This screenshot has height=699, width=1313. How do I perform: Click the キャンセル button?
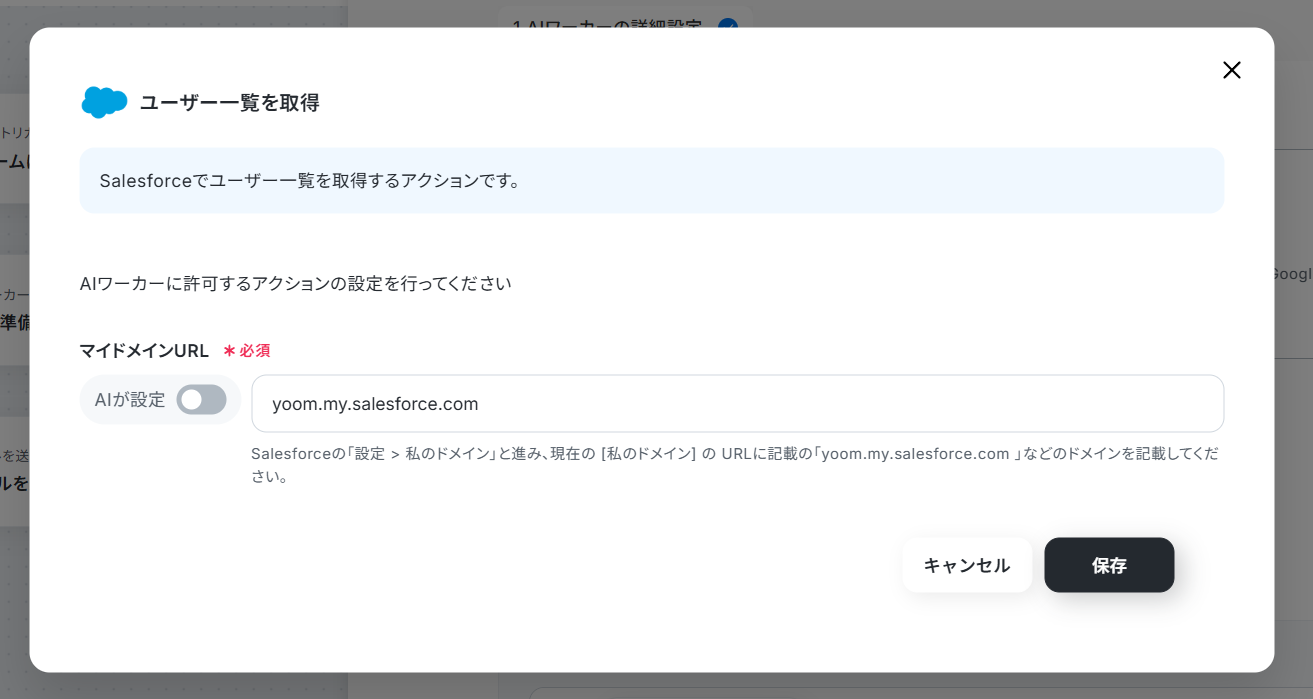966,565
